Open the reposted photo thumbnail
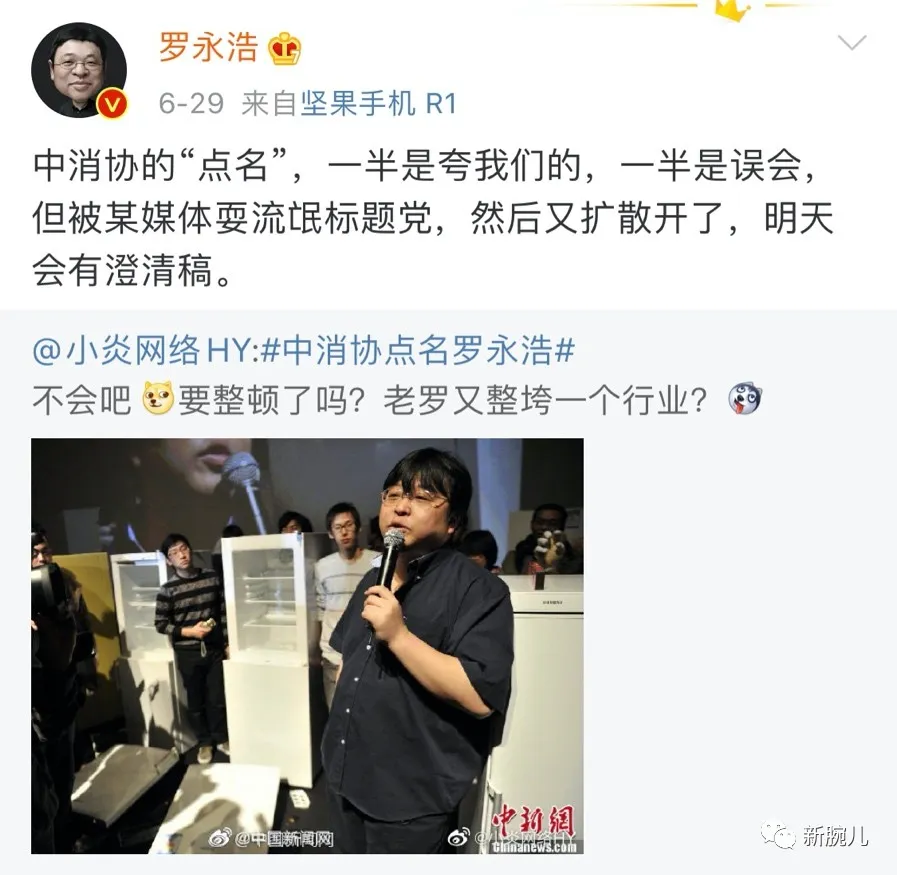897x875 pixels. point(307,646)
